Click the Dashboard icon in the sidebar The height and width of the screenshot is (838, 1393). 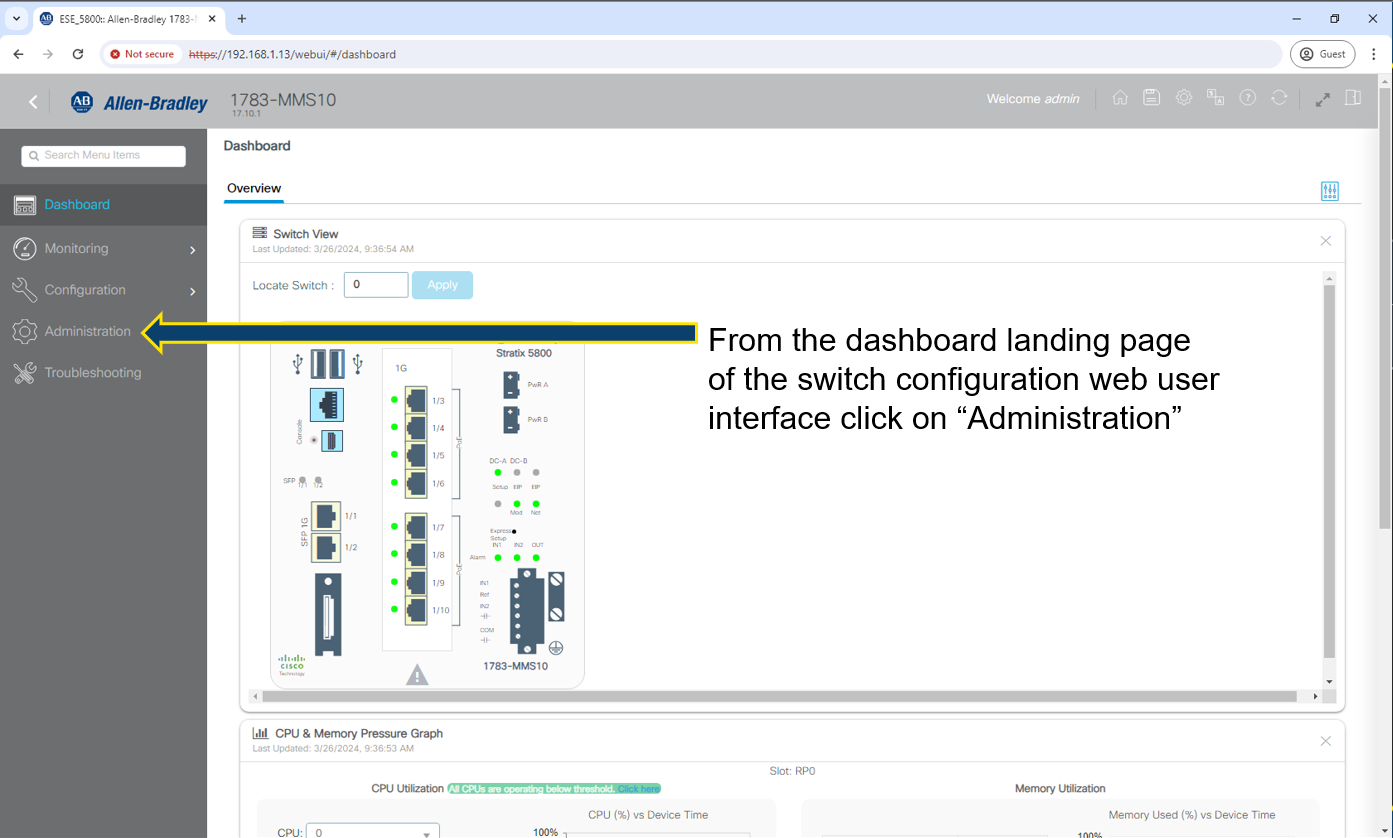[x=24, y=205]
